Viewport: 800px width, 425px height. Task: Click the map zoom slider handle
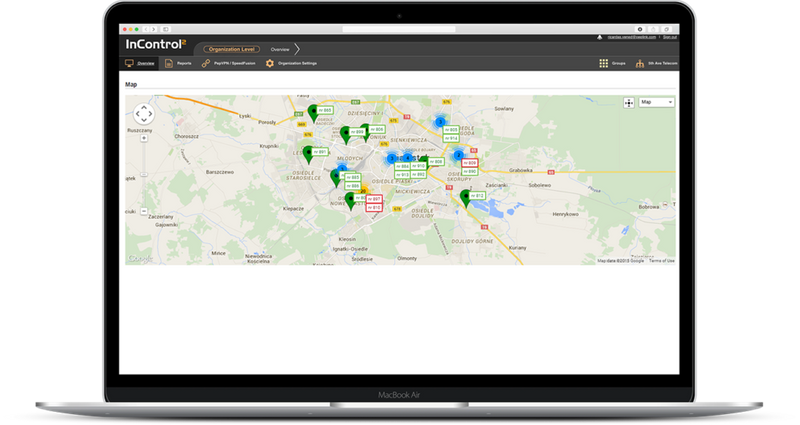(144, 174)
